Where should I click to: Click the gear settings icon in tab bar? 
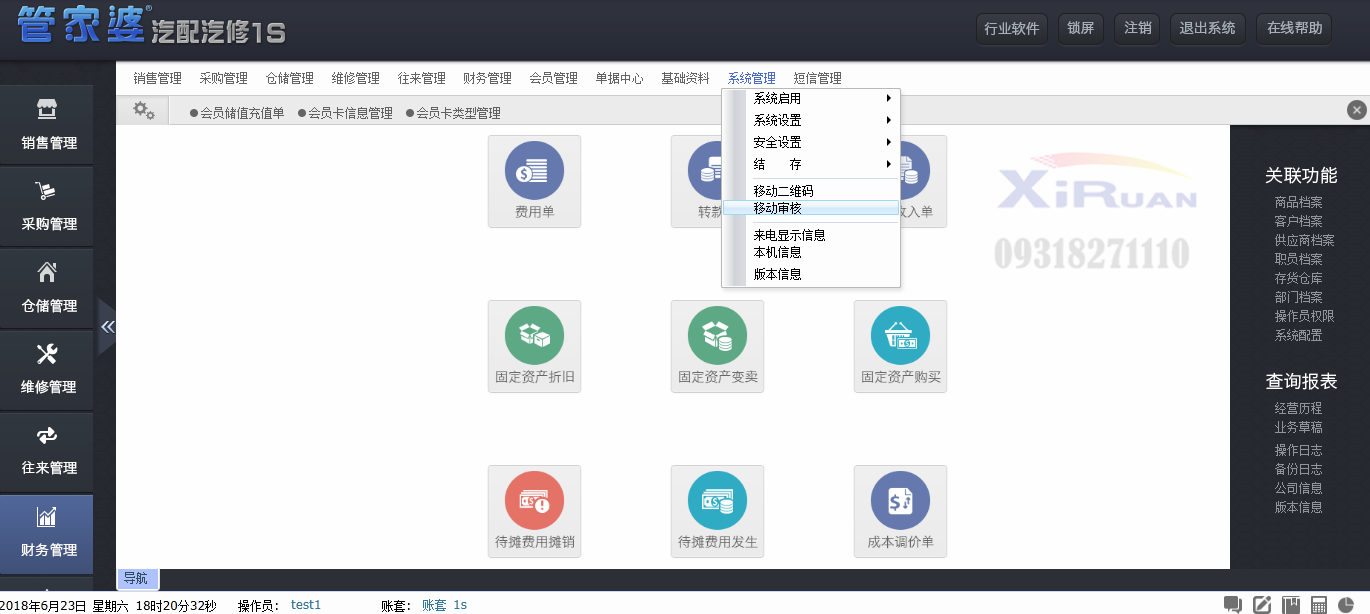(x=144, y=111)
